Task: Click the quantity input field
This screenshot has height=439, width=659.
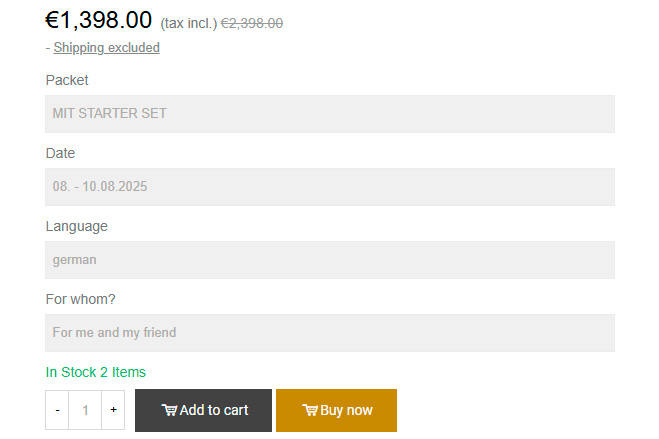Action: tap(85, 410)
